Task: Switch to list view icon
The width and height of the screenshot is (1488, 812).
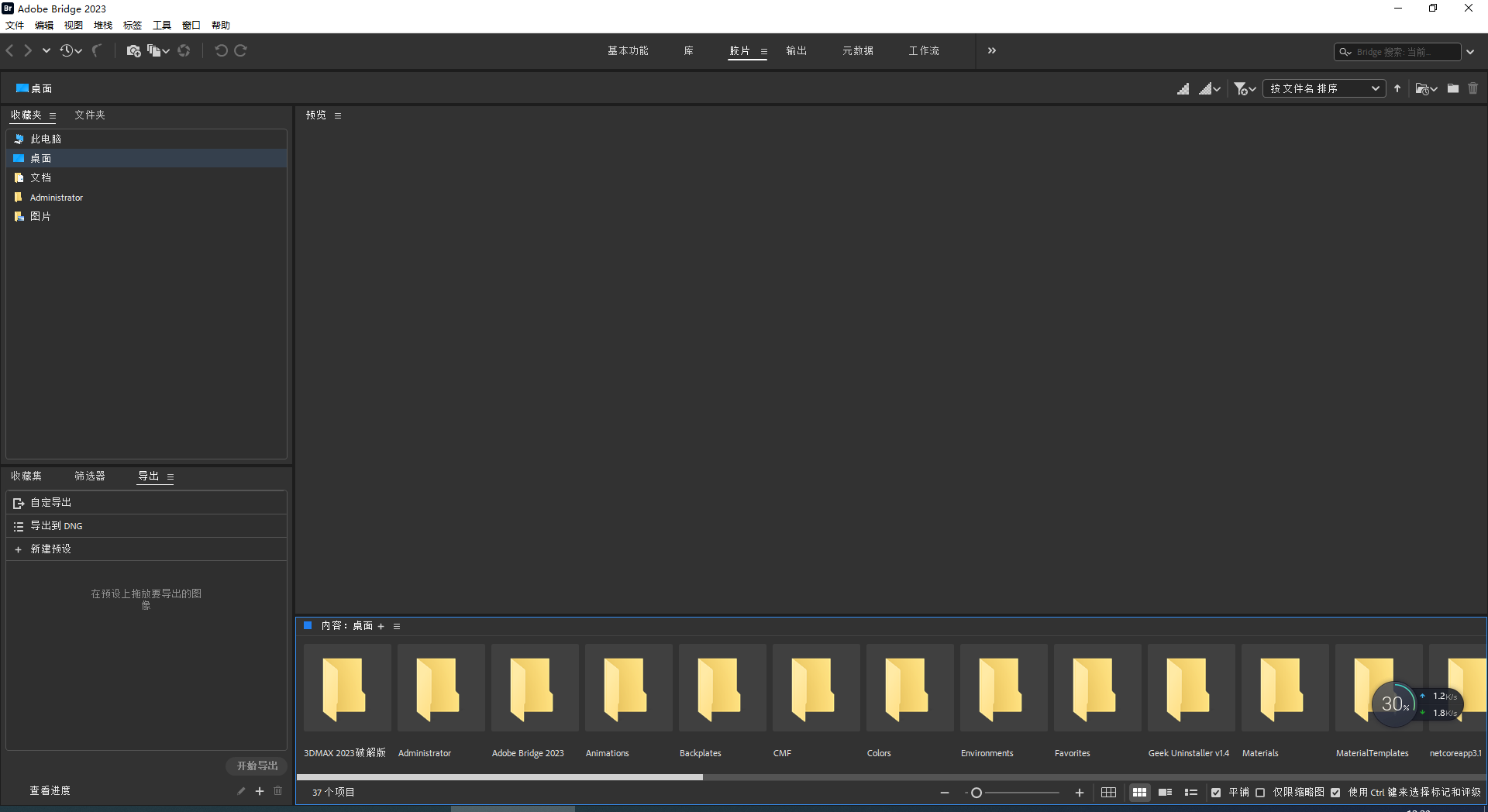Action: click(x=1191, y=793)
